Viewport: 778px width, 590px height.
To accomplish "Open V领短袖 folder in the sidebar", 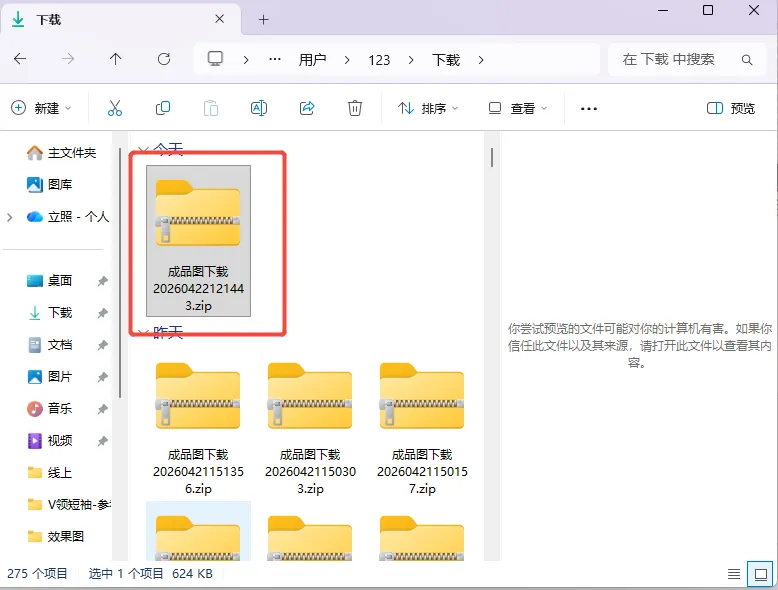I will (x=68, y=505).
